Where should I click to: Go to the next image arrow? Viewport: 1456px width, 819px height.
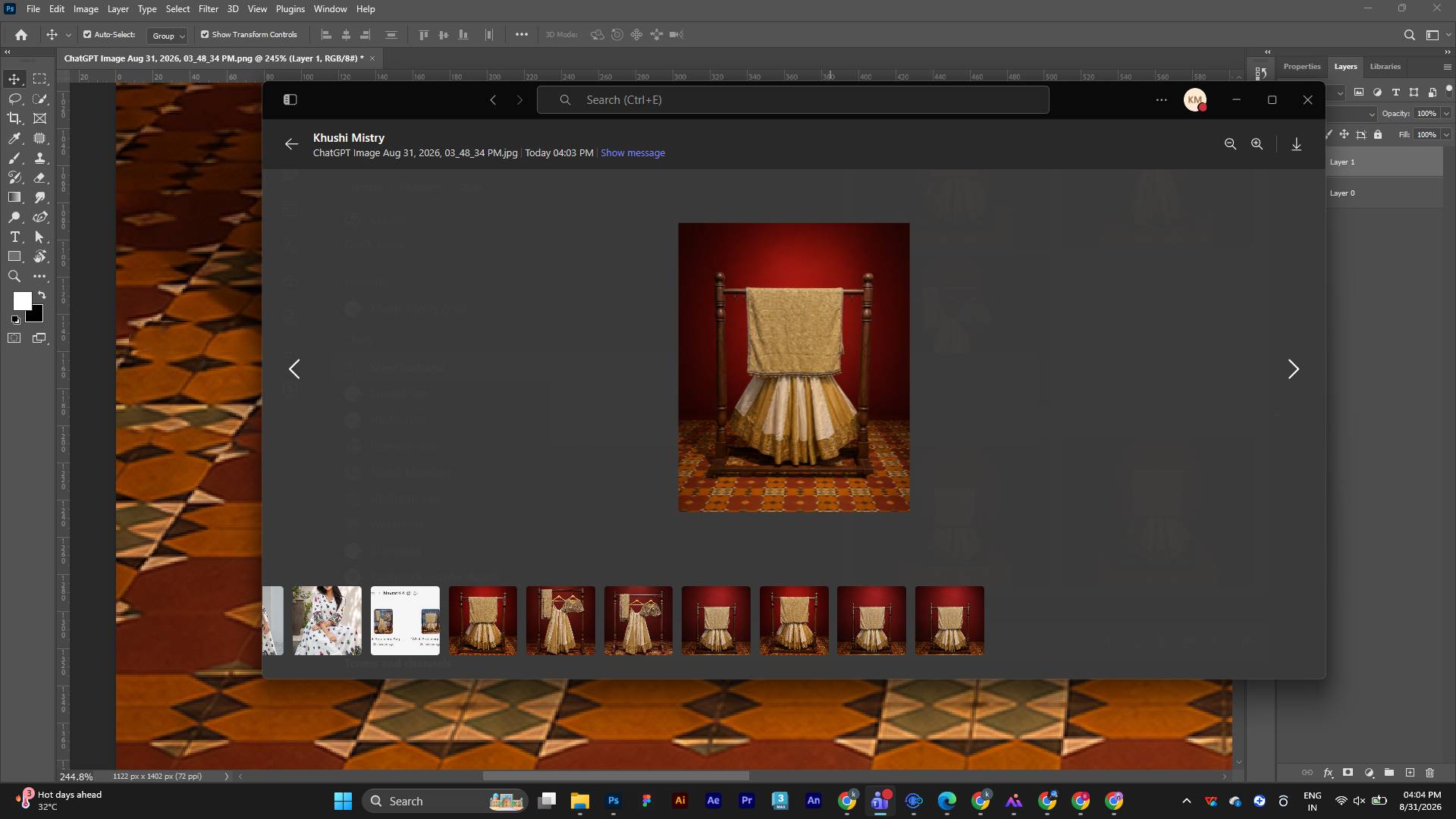pos(1293,369)
